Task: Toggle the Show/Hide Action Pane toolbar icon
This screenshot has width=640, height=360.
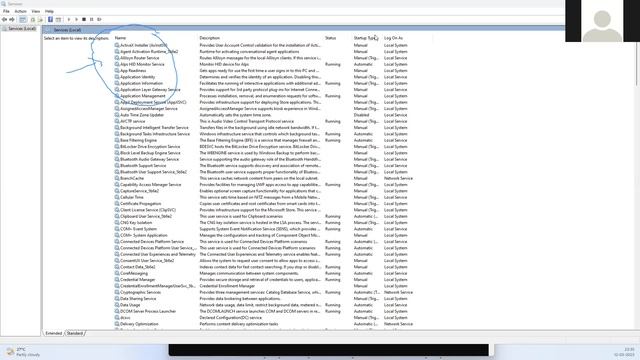Action: (58, 20)
